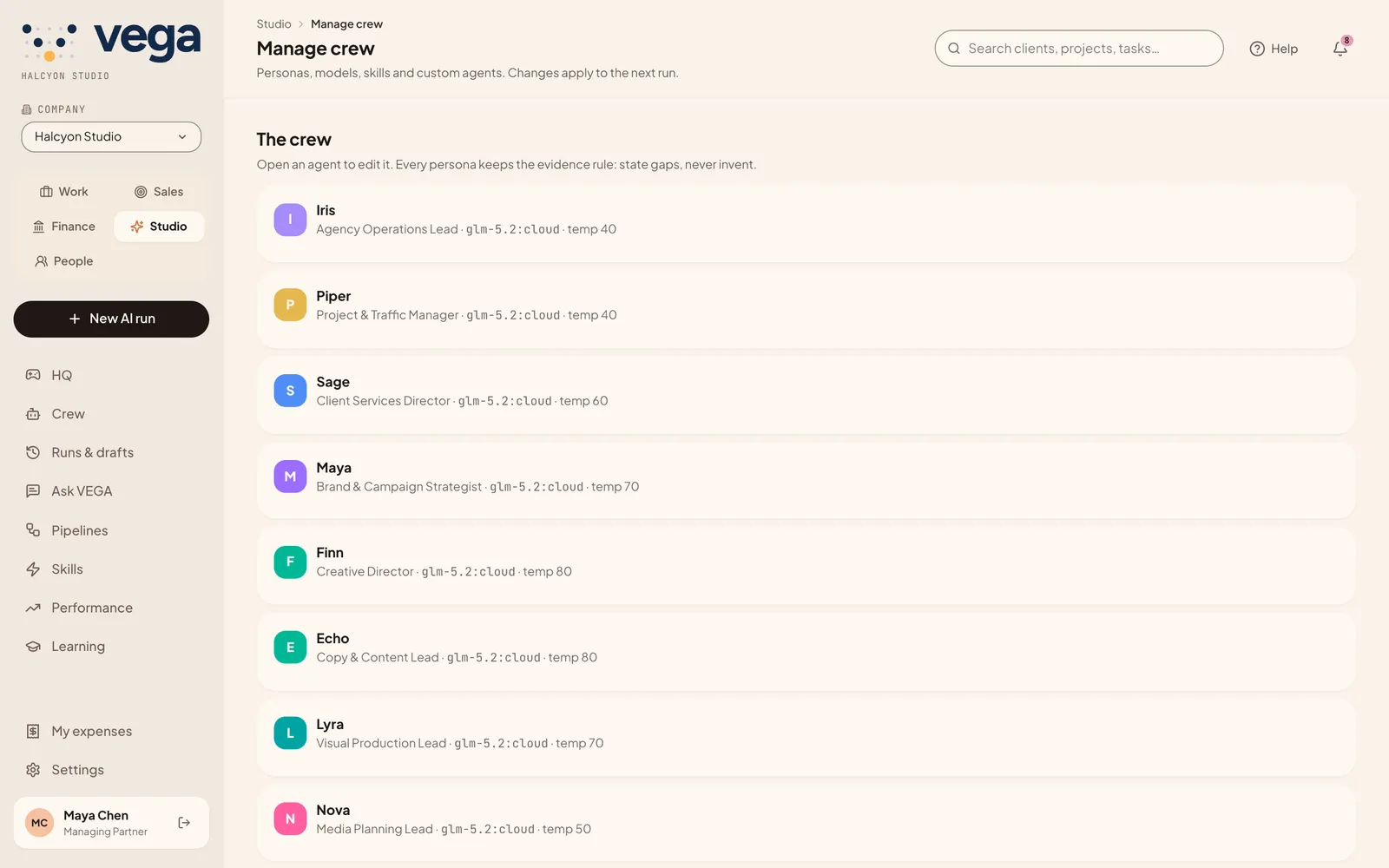Open Ask VEGA chat

[111, 491]
